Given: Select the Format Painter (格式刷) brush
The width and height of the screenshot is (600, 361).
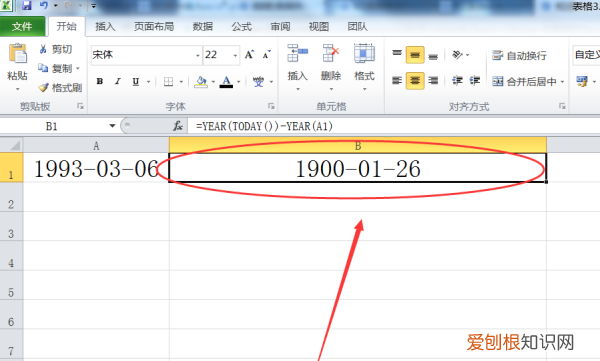Looking at the screenshot, I should pyautogui.click(x=44, y=88).
